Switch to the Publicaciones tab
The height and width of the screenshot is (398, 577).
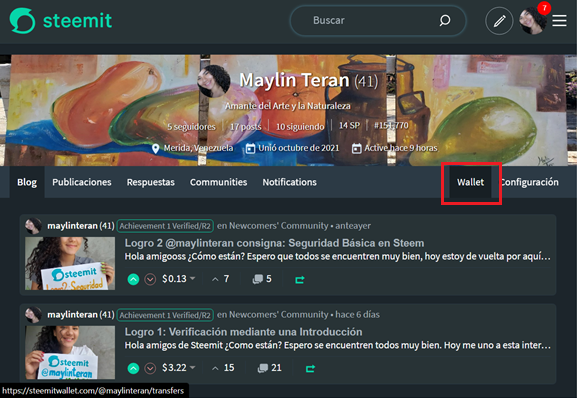pos(82,182)
